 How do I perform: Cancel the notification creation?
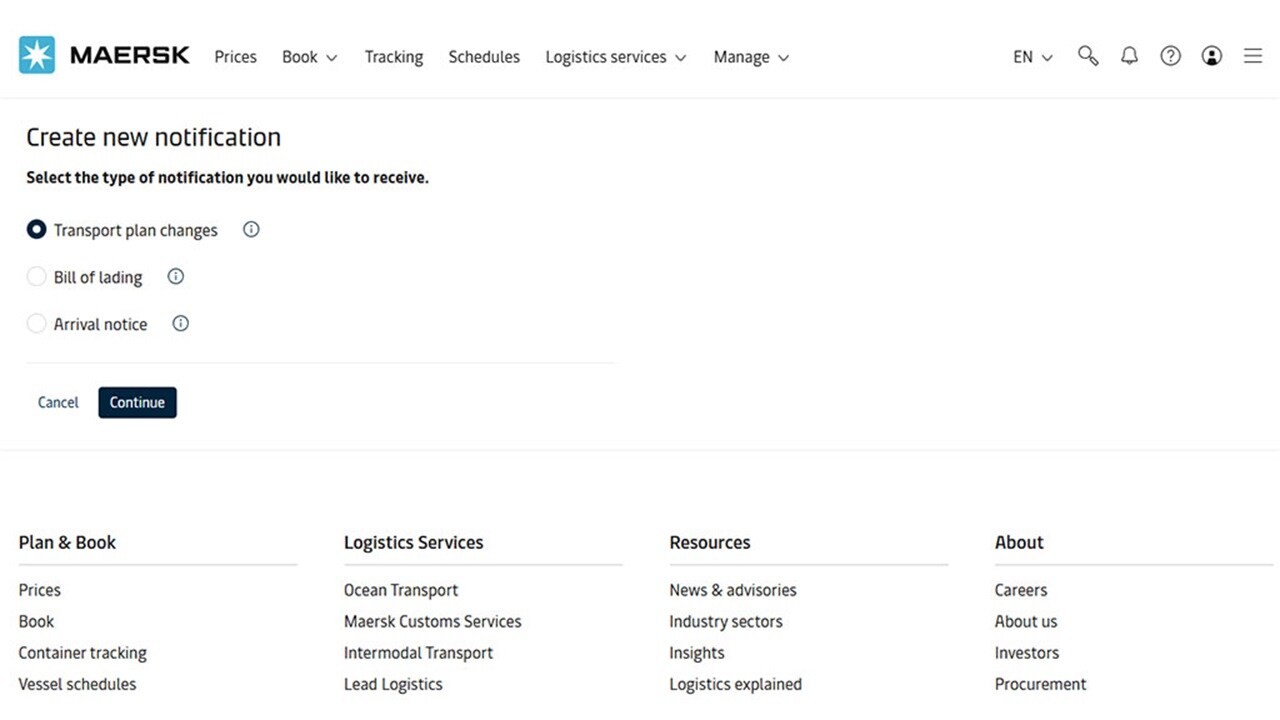[57, 402]
